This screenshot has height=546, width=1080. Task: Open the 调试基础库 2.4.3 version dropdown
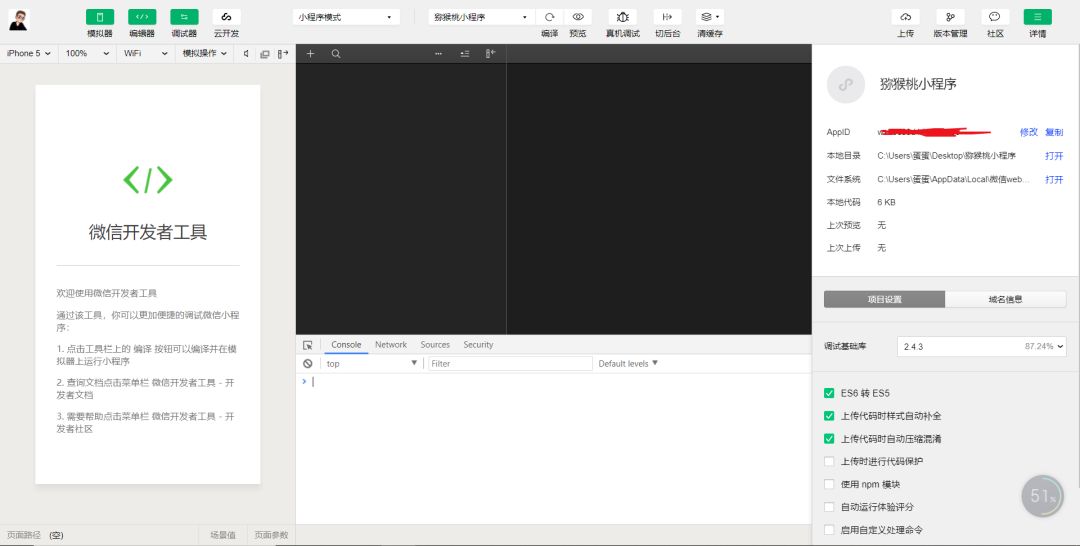point(982,346)
